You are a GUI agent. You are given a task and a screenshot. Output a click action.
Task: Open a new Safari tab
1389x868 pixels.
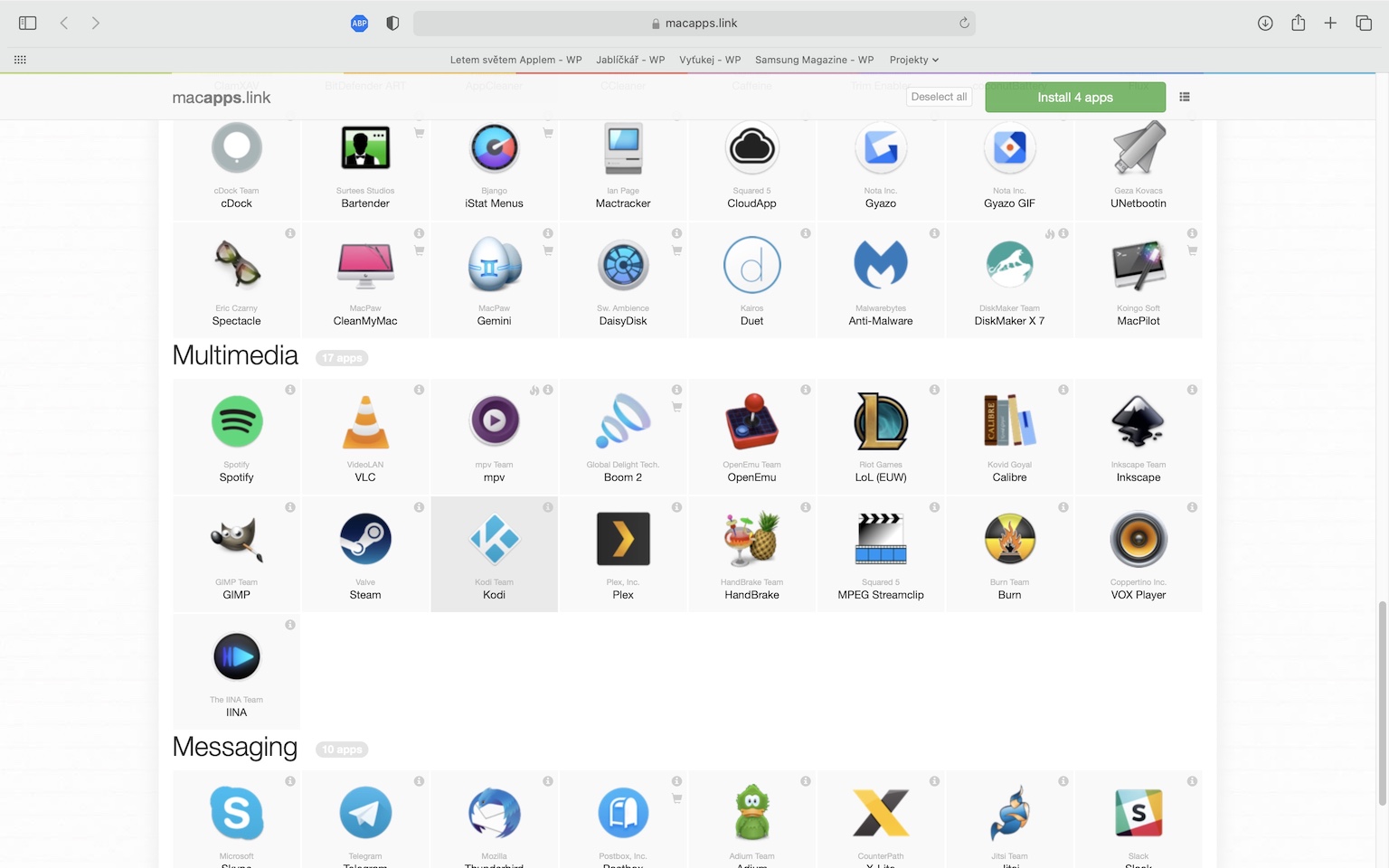pyautogui.click(x=1330, y=24)
